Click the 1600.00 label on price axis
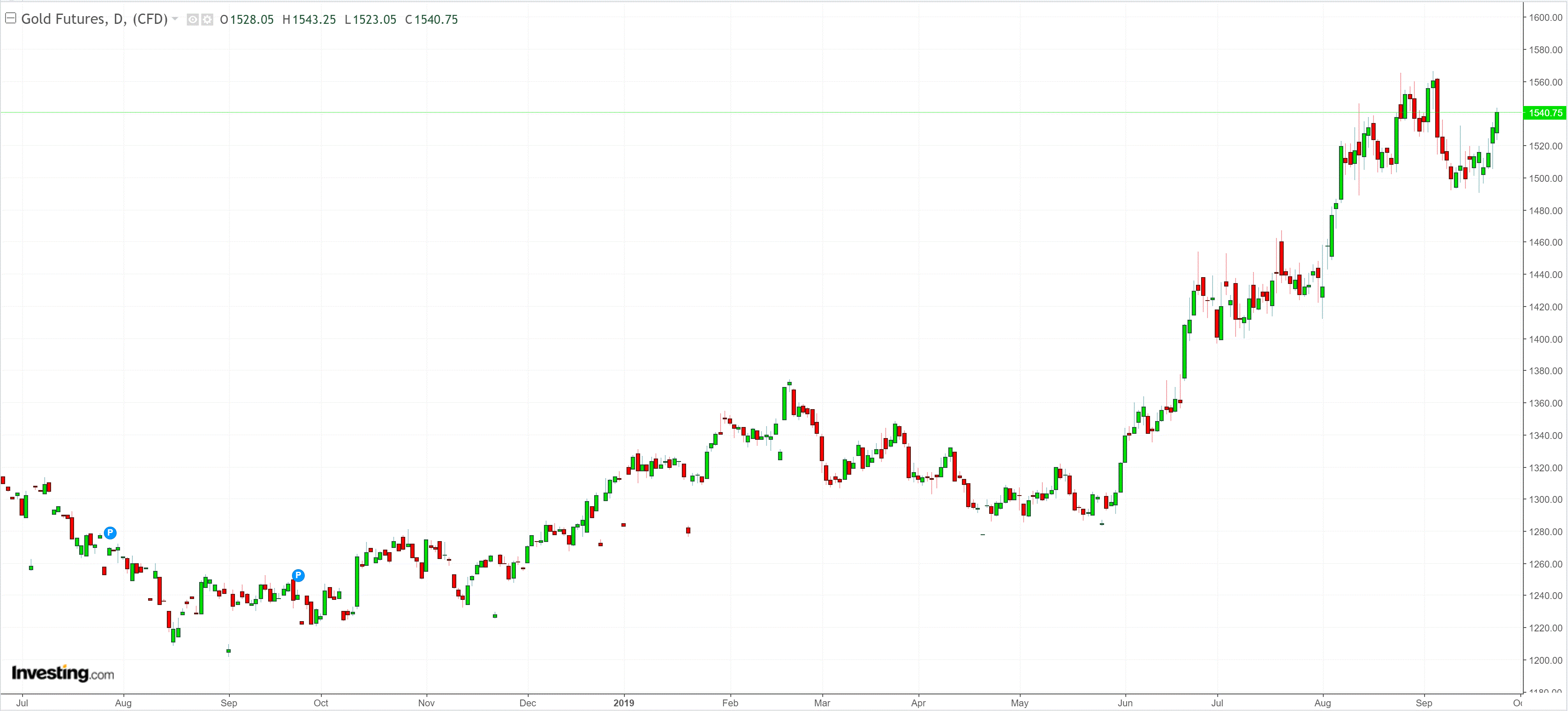 tap(1545, 17)
